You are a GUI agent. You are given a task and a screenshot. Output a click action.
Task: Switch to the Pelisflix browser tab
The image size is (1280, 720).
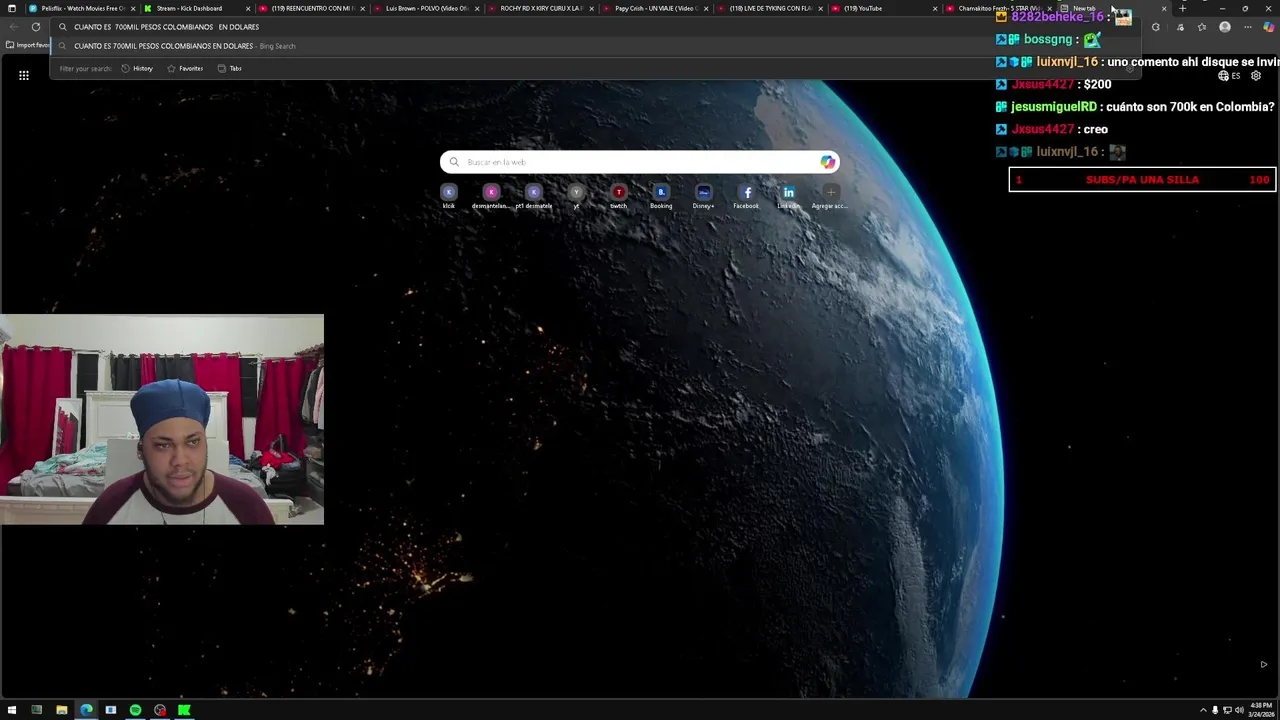(x=82, y=8)
